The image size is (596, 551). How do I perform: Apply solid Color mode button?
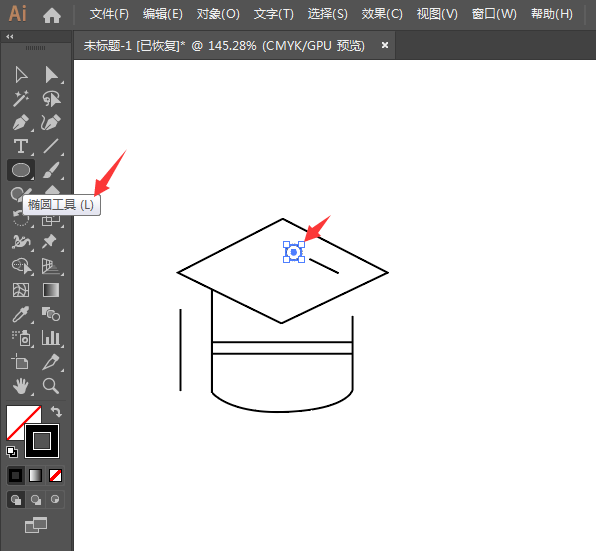(x=15, y=475)
